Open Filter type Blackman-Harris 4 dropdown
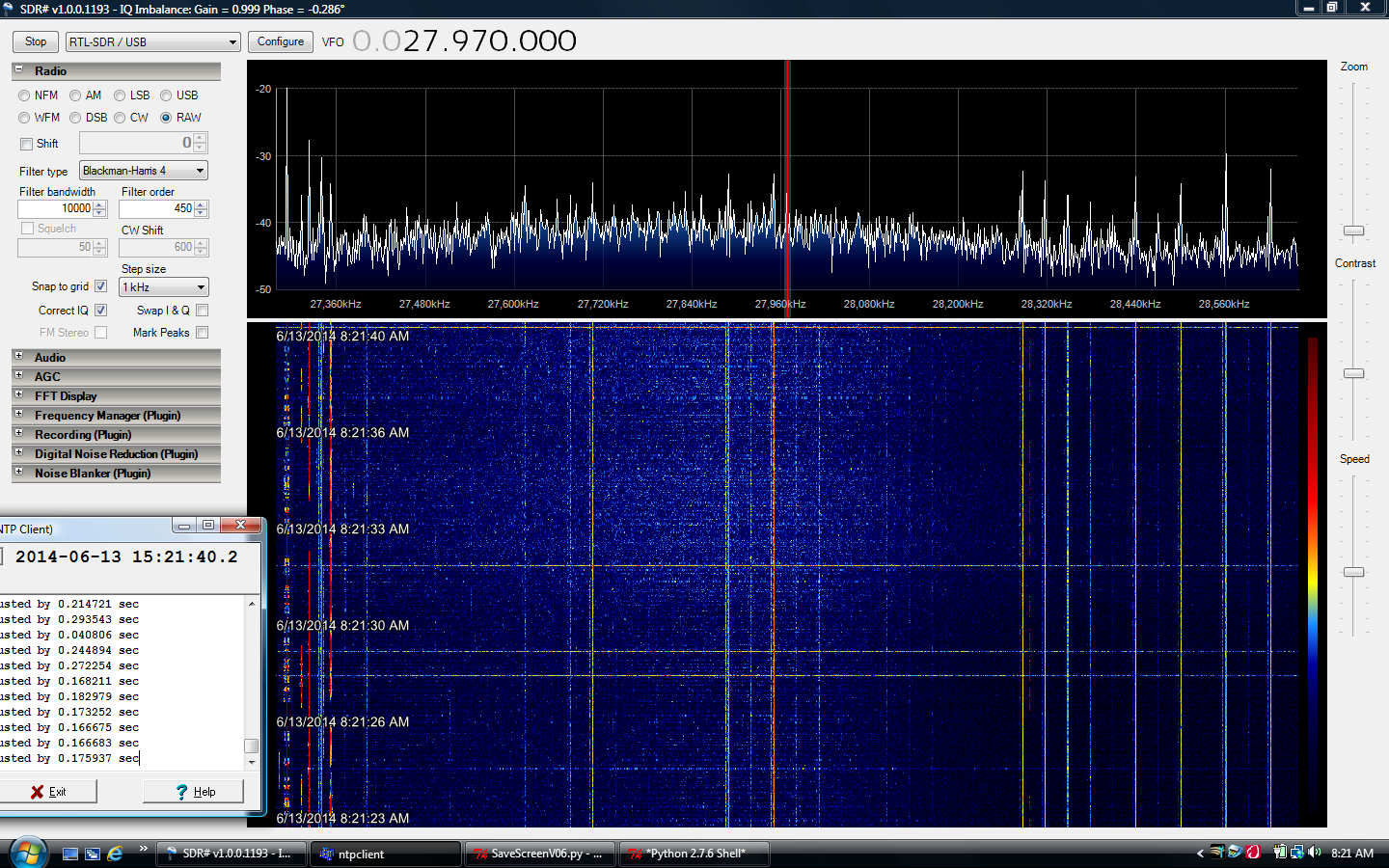Image resolution: width=1389 pixels, height=868 pixels. [143, 171]
